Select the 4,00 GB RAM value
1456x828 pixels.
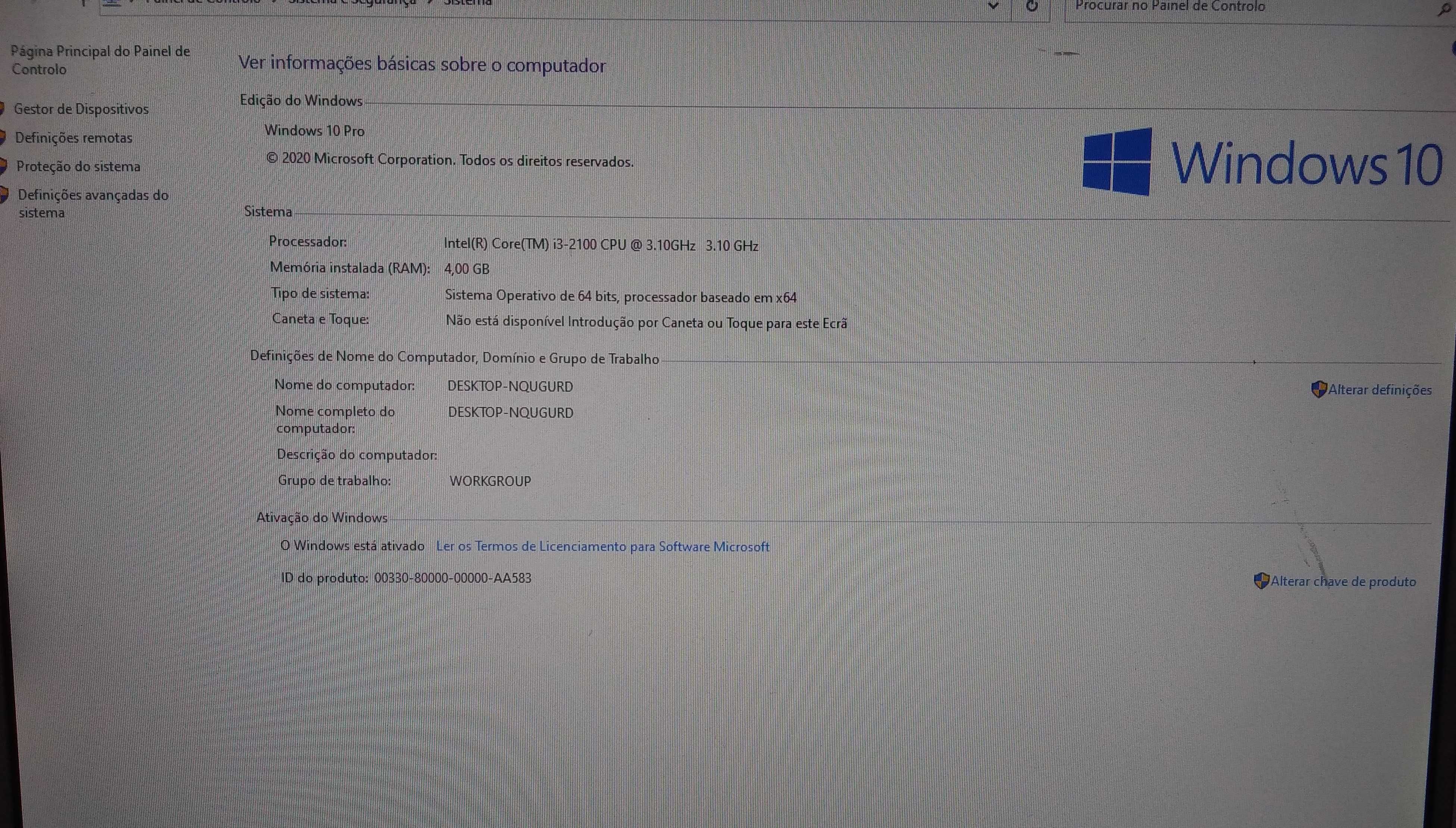(467, 269)
